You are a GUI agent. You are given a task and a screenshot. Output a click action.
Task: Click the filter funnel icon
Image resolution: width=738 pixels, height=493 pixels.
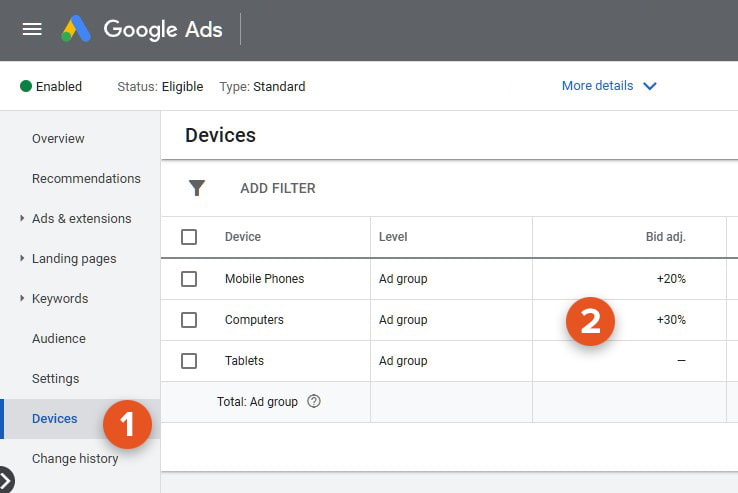click(x=197, y=188)
